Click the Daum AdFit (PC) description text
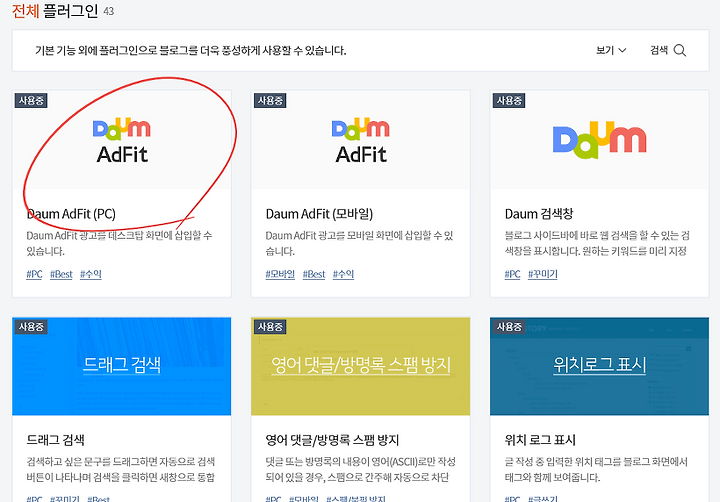The image size is (720, 502). pyautogui.click(x=119, y=243)
